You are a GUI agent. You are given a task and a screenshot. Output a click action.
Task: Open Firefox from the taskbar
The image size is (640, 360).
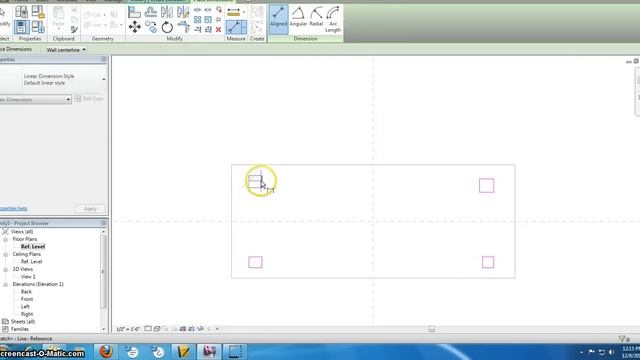(106, 351)
